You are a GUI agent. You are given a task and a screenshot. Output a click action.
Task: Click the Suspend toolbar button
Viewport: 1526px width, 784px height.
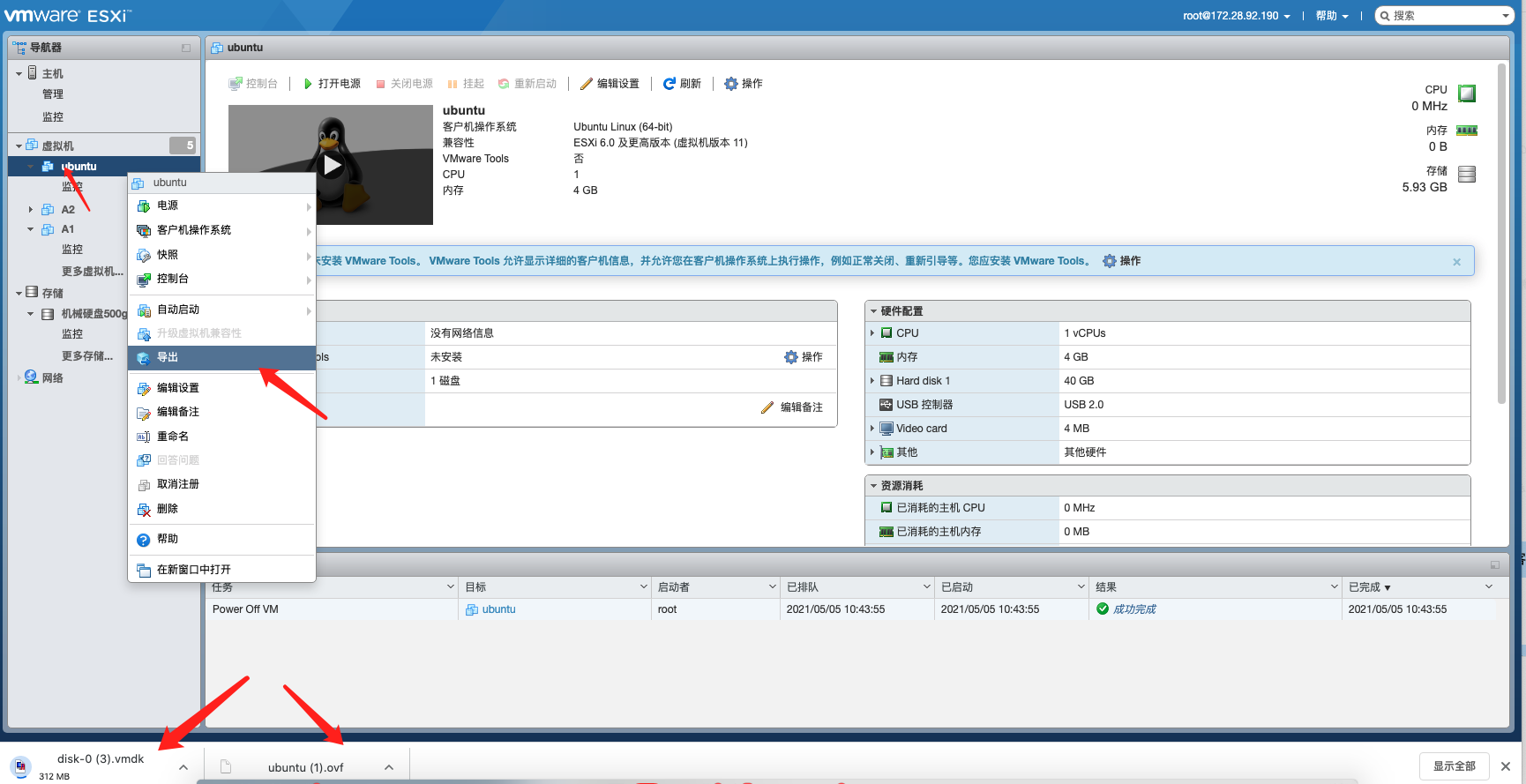(x=466, y=84)
